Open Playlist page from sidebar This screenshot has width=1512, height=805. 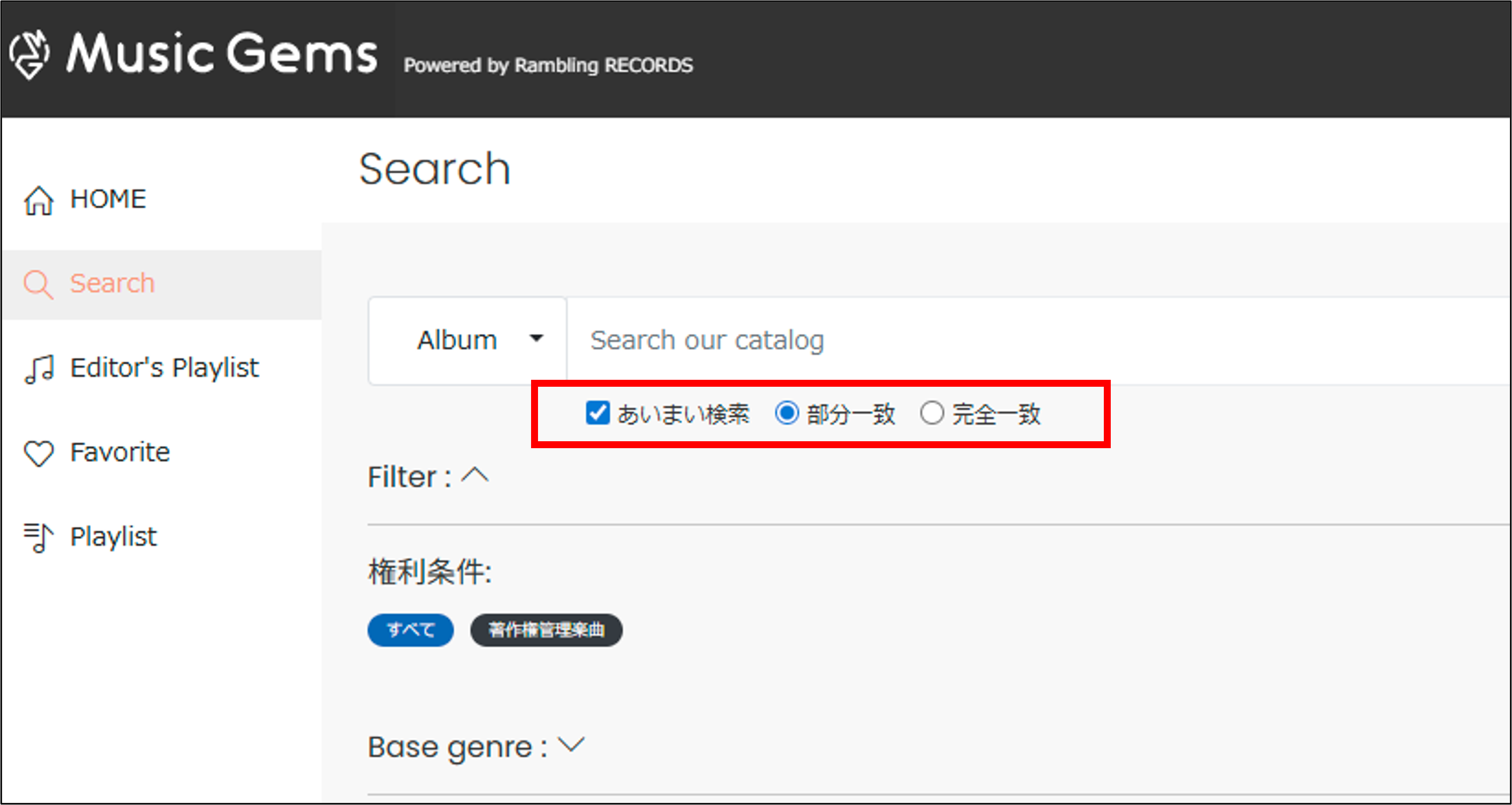(x=113, y=537)
